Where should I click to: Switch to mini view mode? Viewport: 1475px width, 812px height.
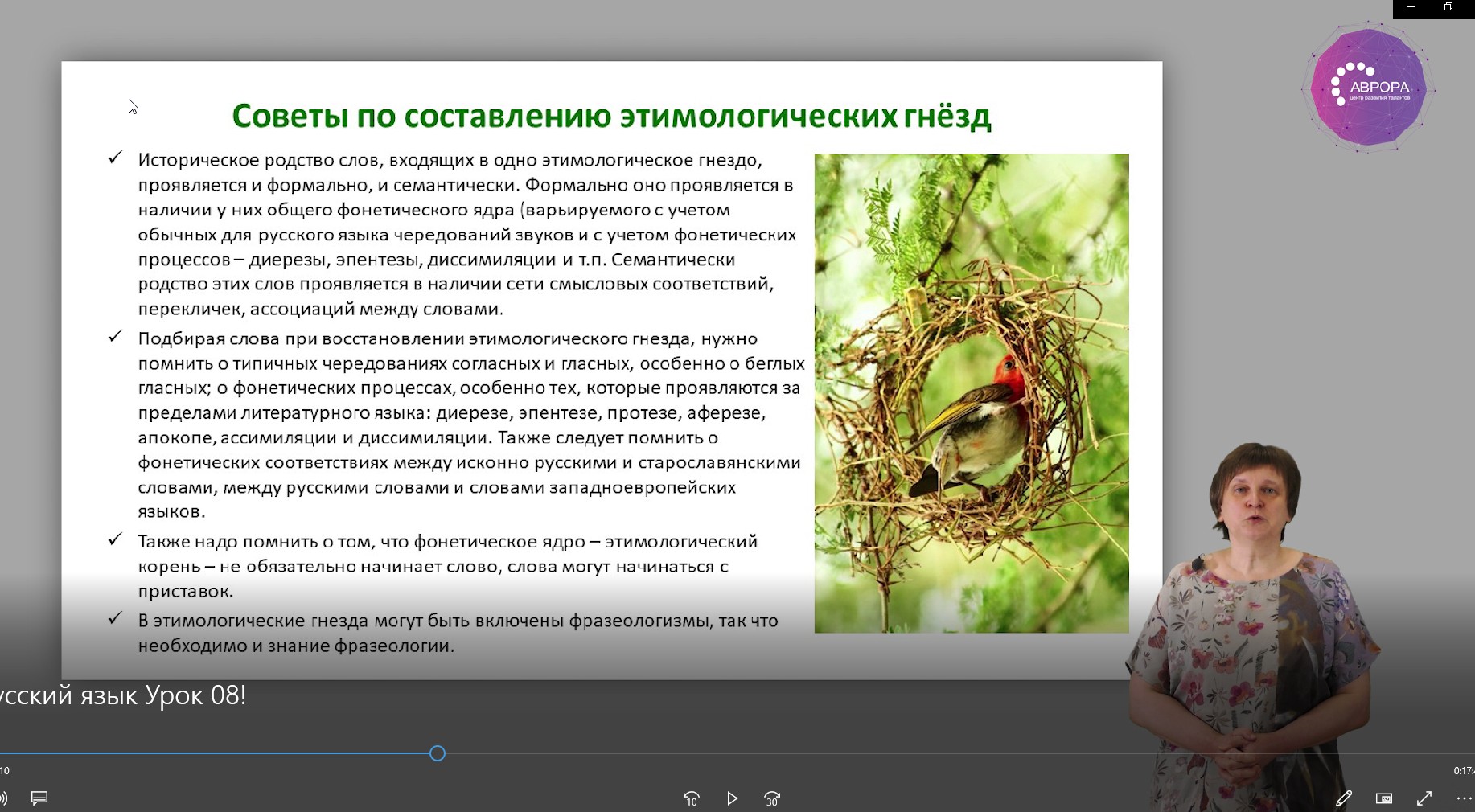coord(1384,798)
